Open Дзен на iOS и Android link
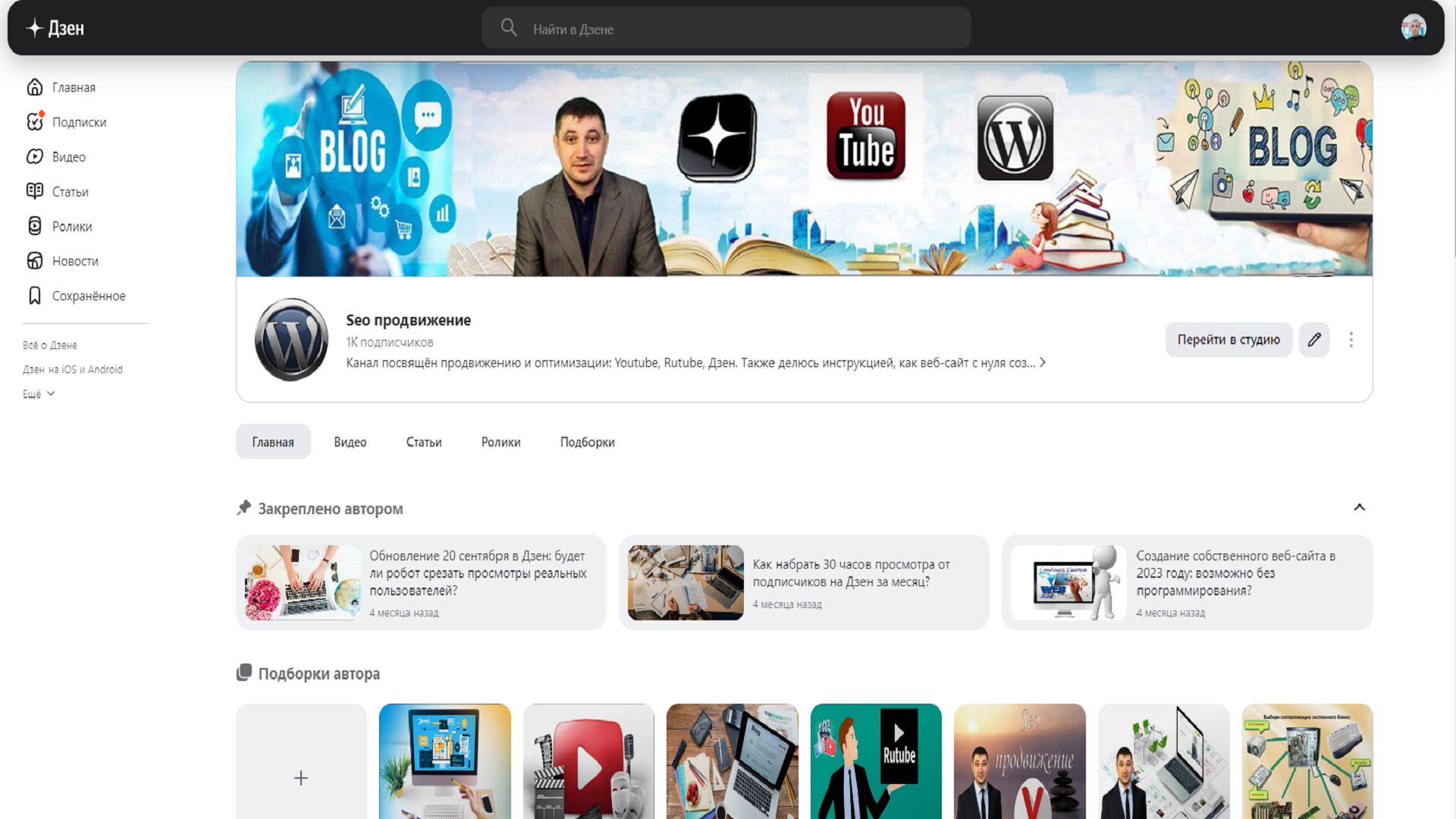Viewport: 1456px width, 819px height. pos(73,369)
